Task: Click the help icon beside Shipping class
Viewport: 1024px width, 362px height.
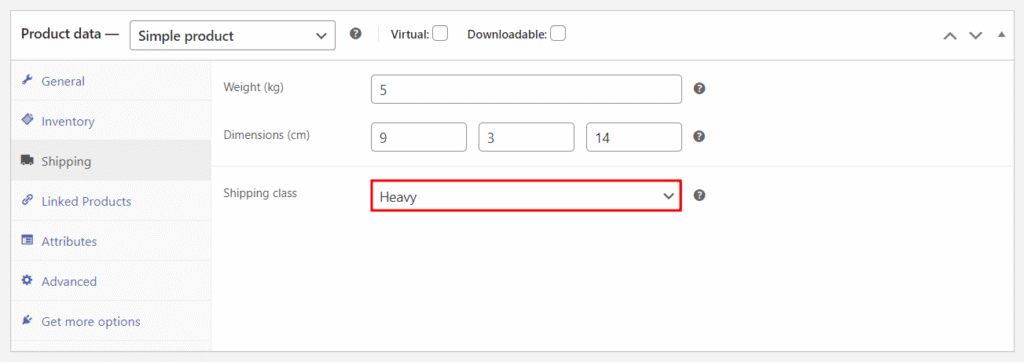Action: [x=699, y=195]
